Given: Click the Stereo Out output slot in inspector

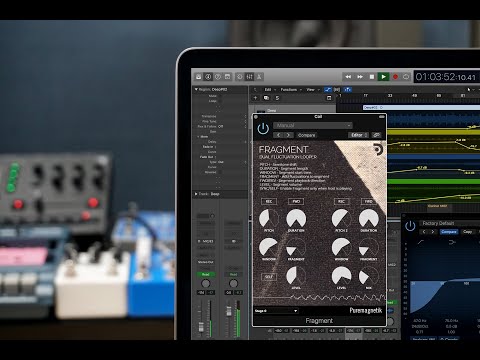Looking at the screenshot, I should point(206,262).
